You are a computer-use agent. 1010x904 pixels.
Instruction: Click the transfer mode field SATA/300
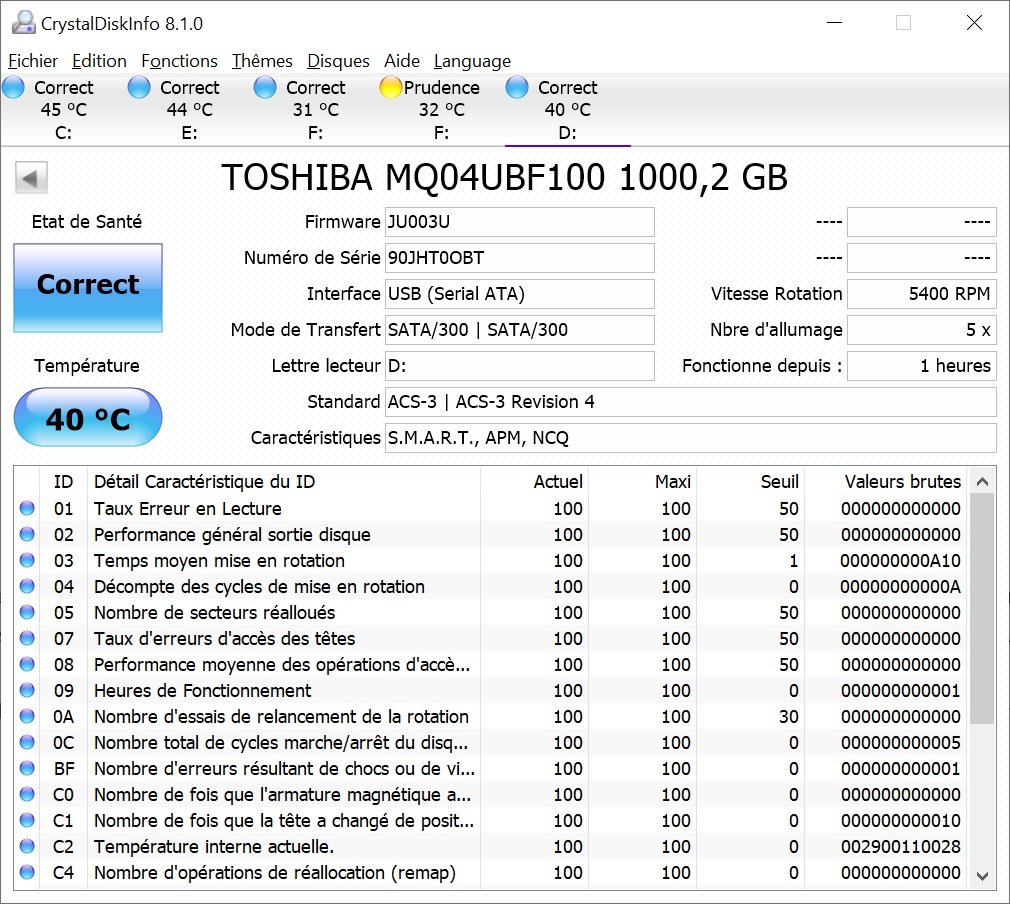(x=519, y=330)
